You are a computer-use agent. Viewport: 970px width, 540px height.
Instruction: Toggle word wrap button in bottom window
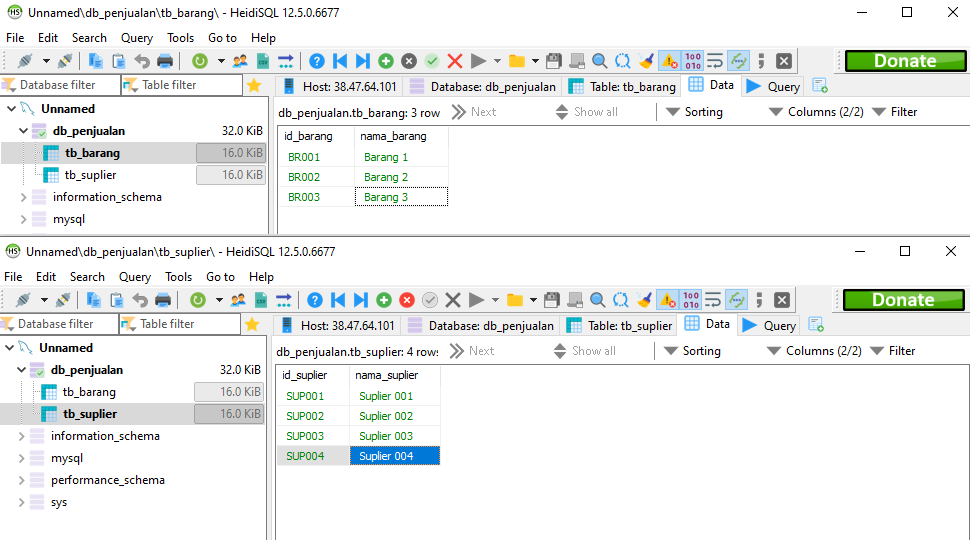pos(713,300)
